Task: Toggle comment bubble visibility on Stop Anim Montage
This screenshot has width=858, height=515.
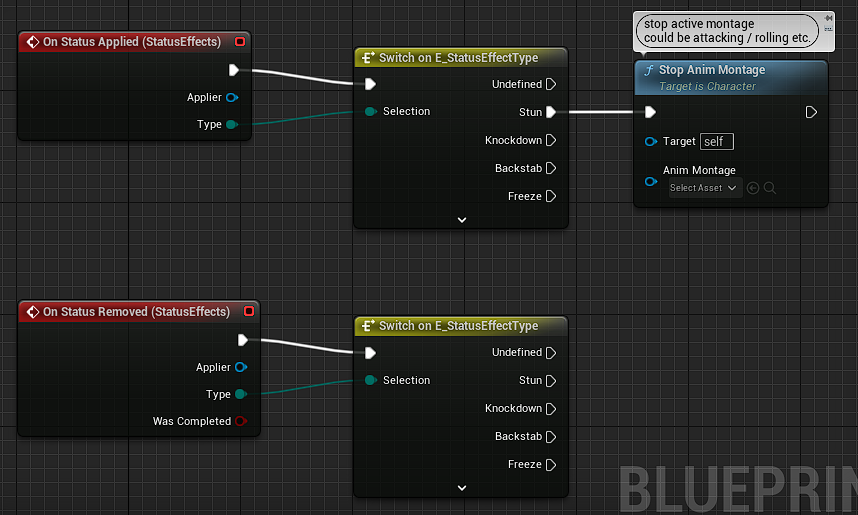Action: pyautogui.click(x=829, y=29)
